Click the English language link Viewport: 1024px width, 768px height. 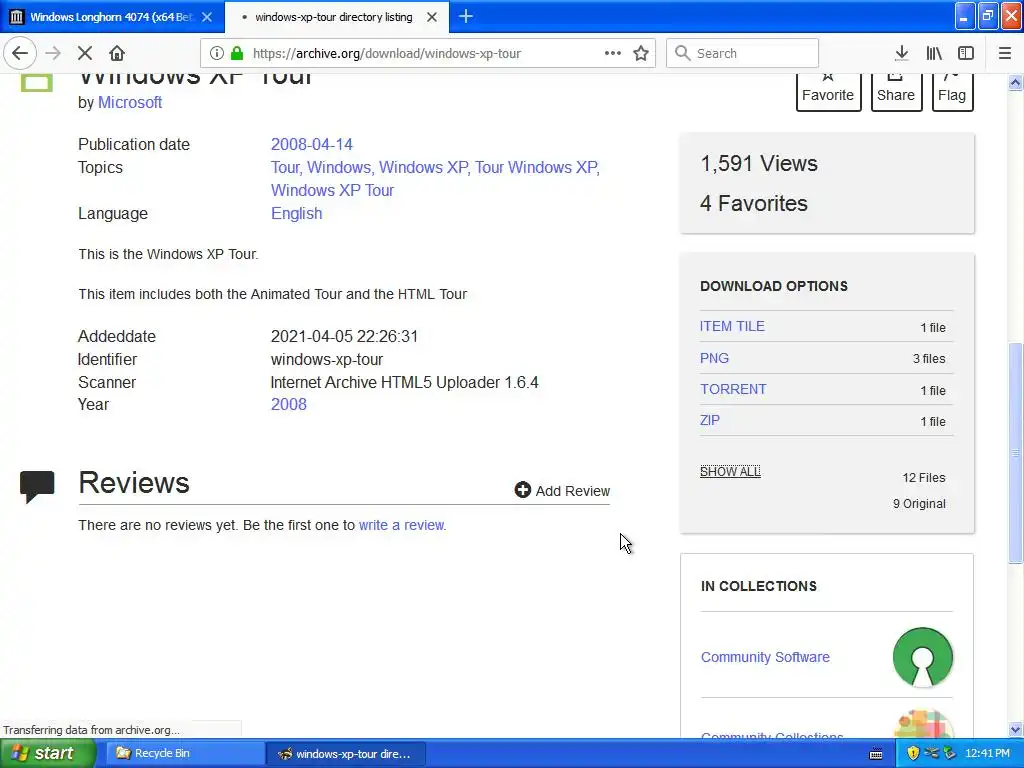coord(296,214)
